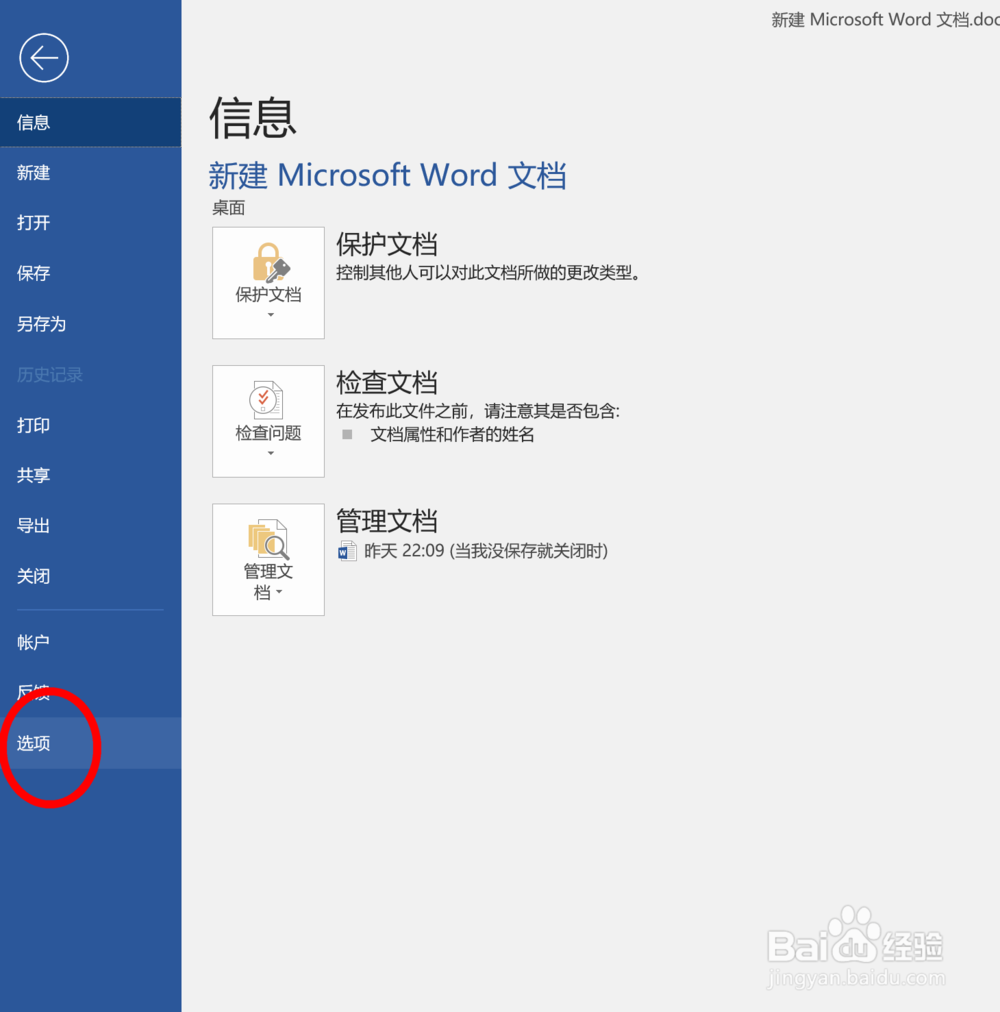Go back using the circular arrow button

(44, 58)
